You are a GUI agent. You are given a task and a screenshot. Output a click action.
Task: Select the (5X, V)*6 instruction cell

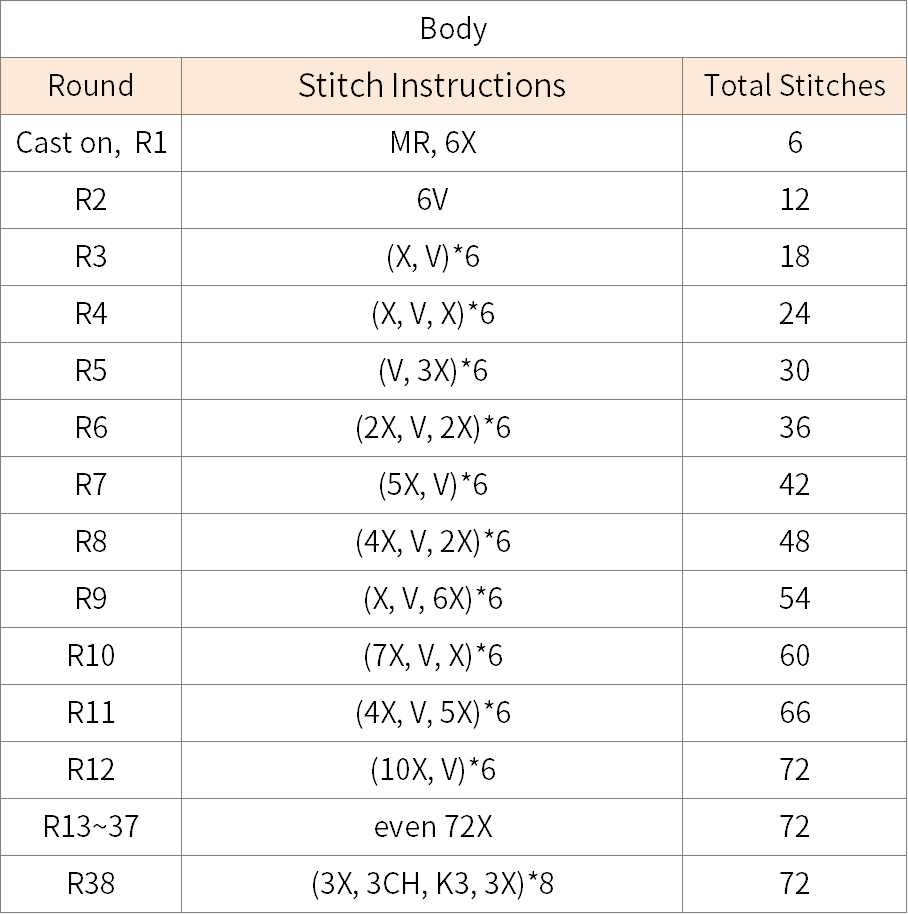click(x=432, y=485)
